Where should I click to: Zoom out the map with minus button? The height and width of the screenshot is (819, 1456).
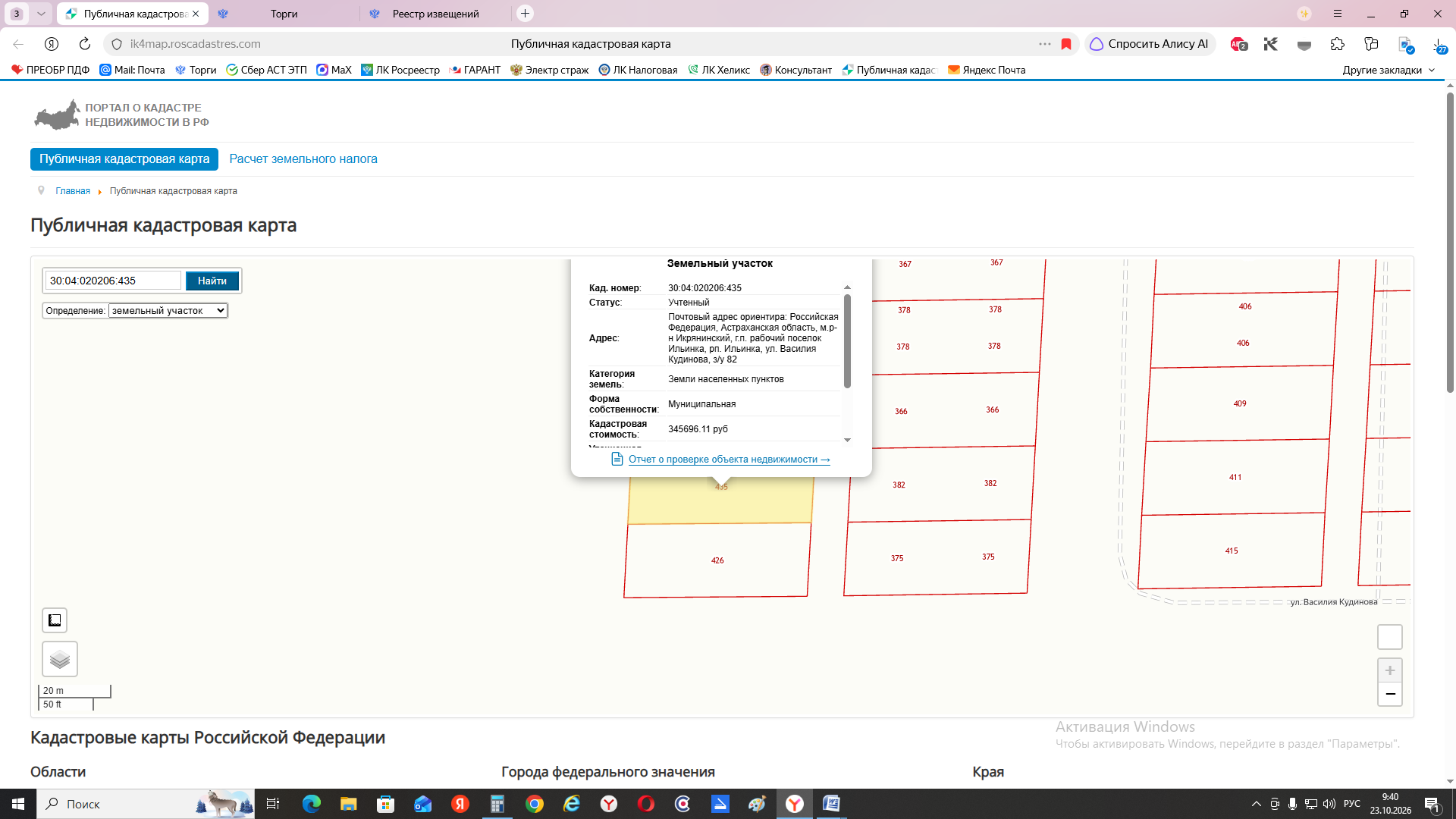click(x=1390, y=694)
